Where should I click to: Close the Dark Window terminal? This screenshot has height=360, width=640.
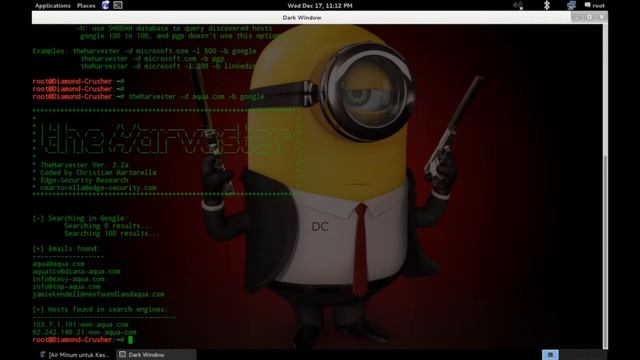(601, 17)
